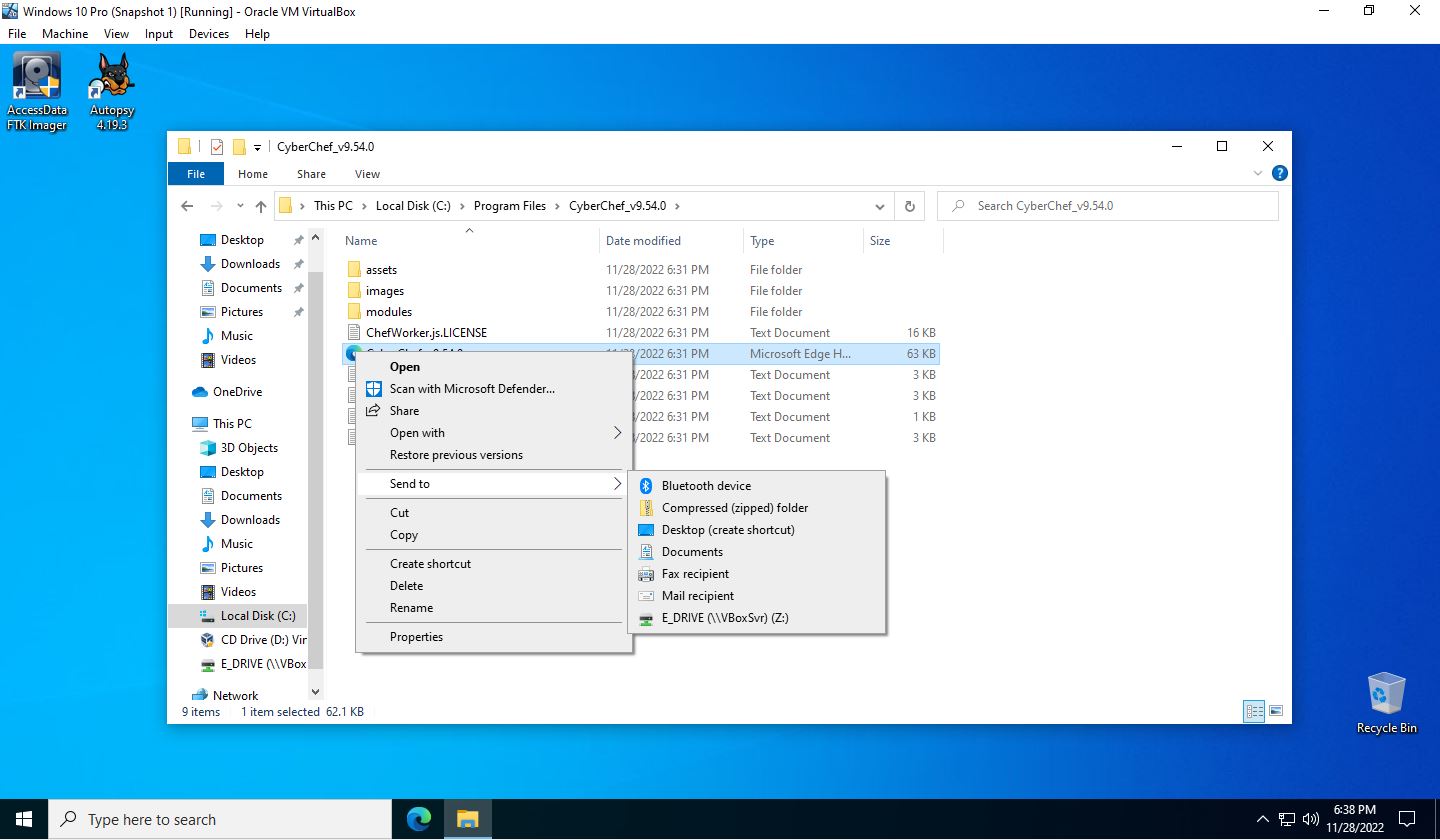Viewport: 1440px width, 840px height.
Task: Open Explorer Help question mark icon
Action: point(1280,173)
